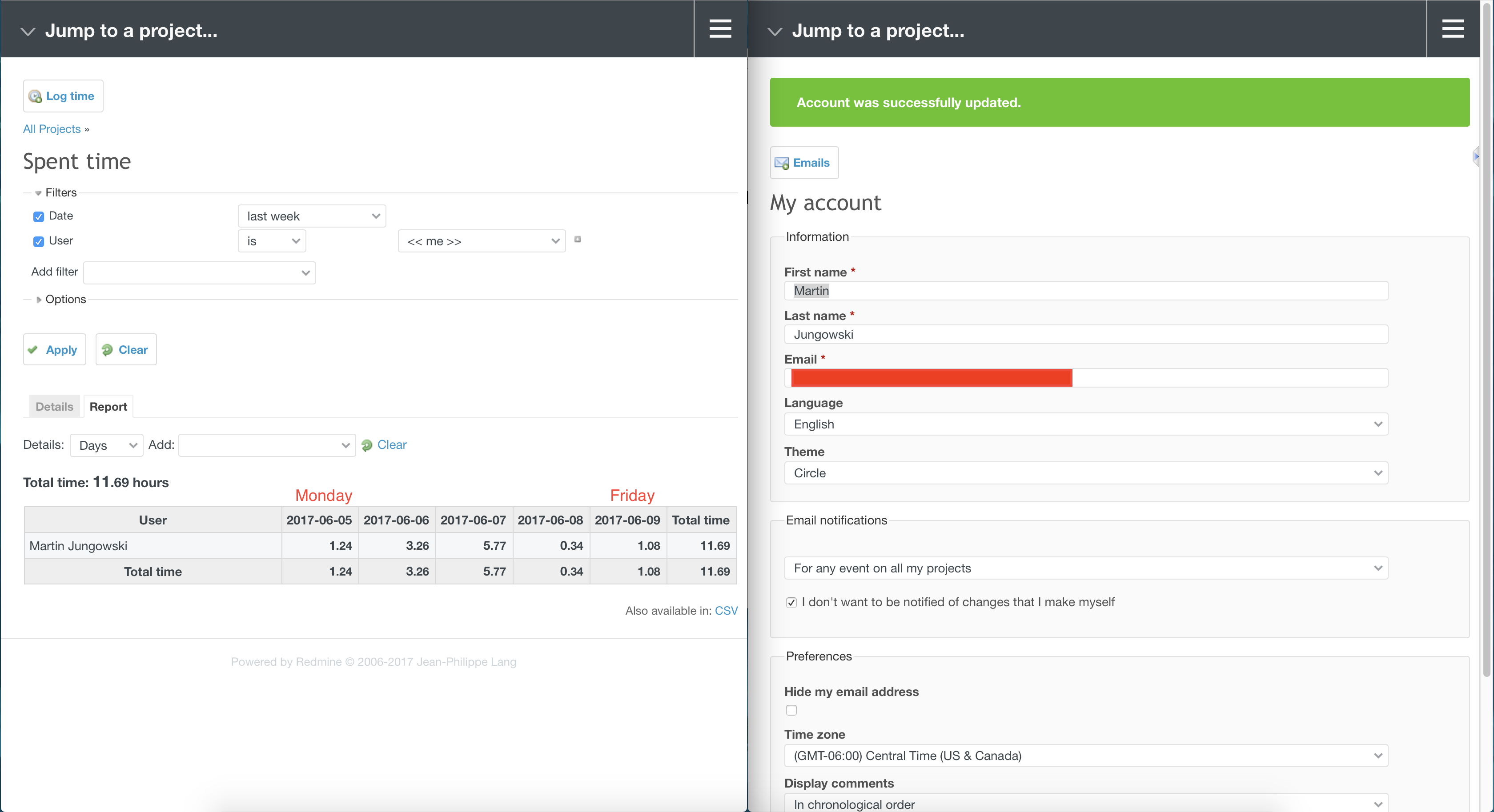
Task: Open the email notifications dropdown
Action: tap(1086, 568)
